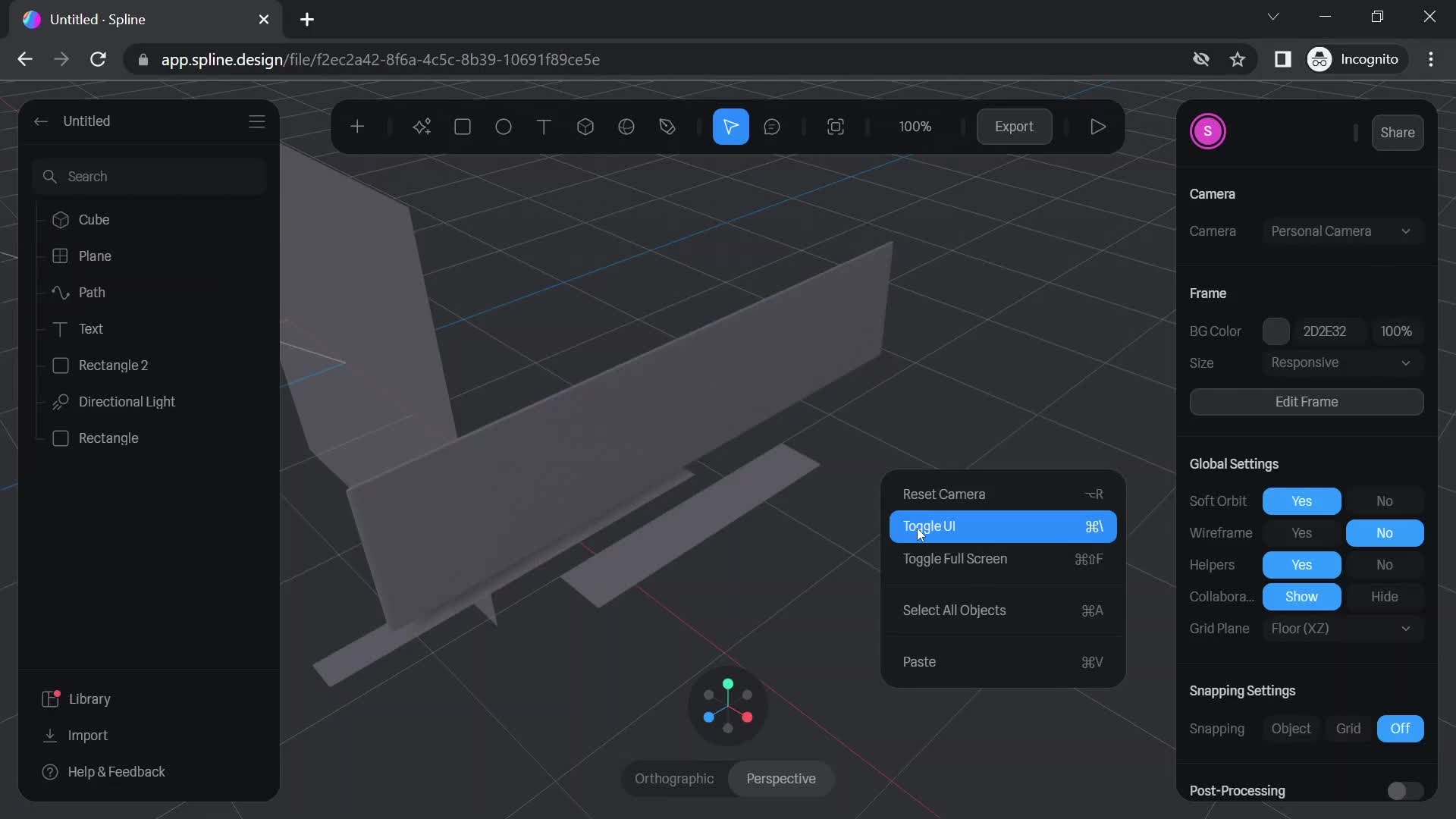
Task: Click the Share button
Action: tap(1397, 133)
